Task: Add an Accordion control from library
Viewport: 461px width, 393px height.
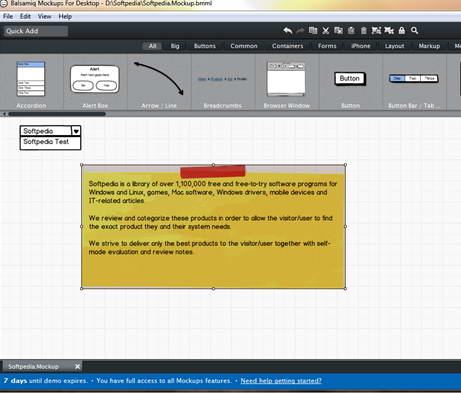Action: pyautogui.click(x=31, y=83)
